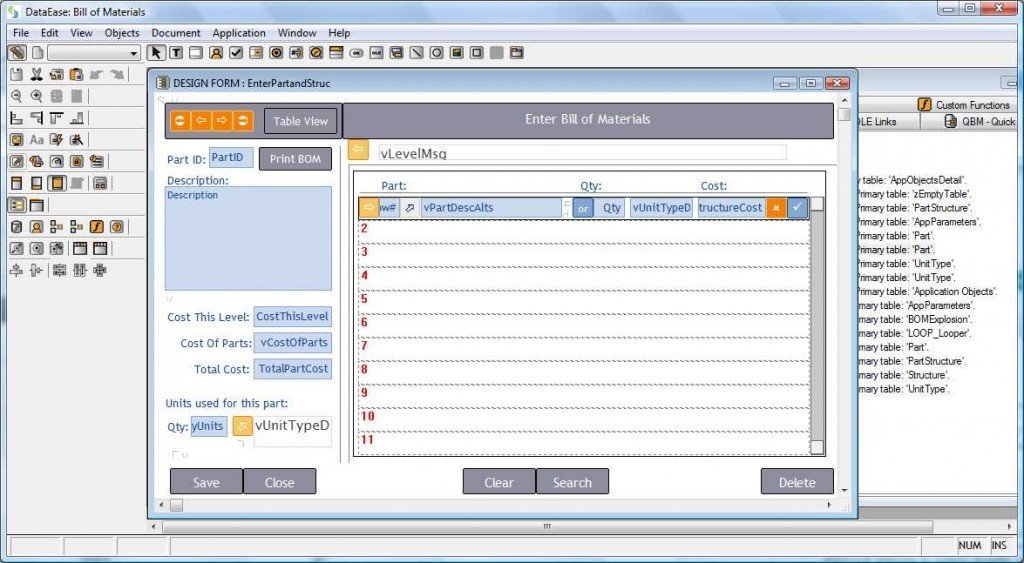The height and width of the screenshot is (563, 1024).
Task: Select the picture object tool
Action: point(456,53)
